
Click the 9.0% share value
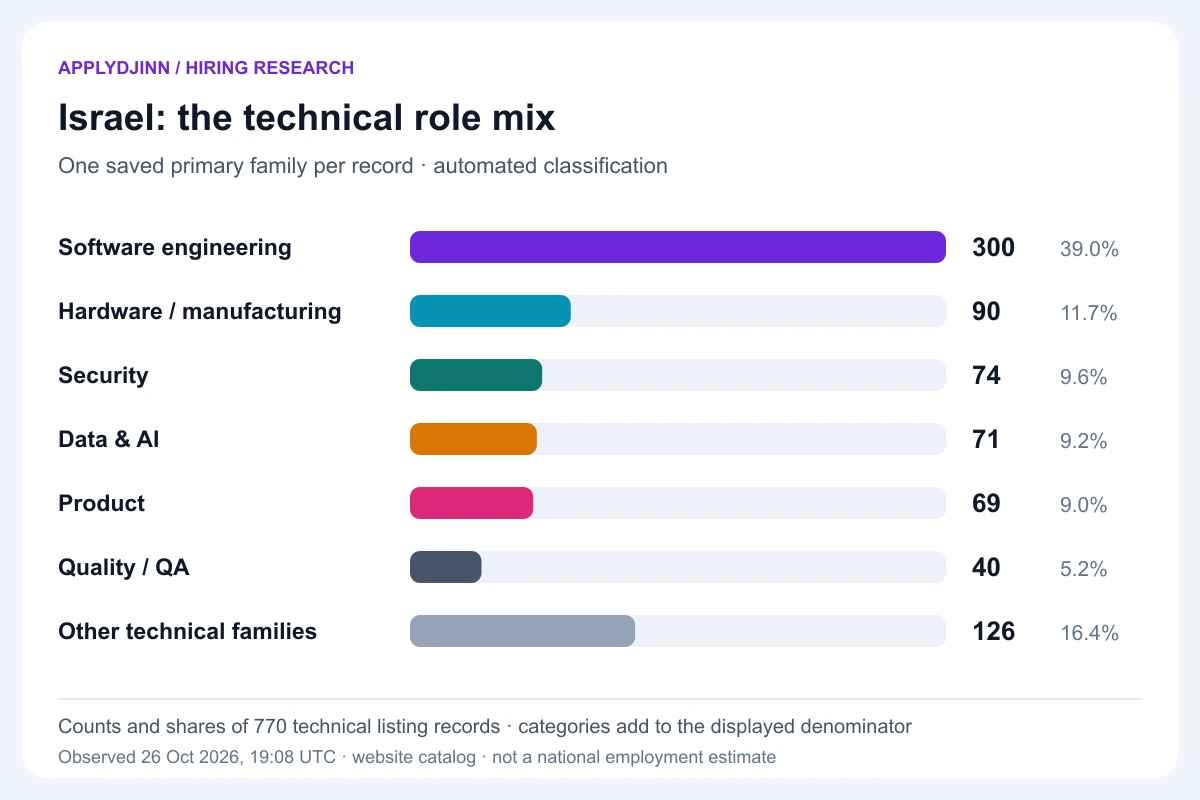1084,505
